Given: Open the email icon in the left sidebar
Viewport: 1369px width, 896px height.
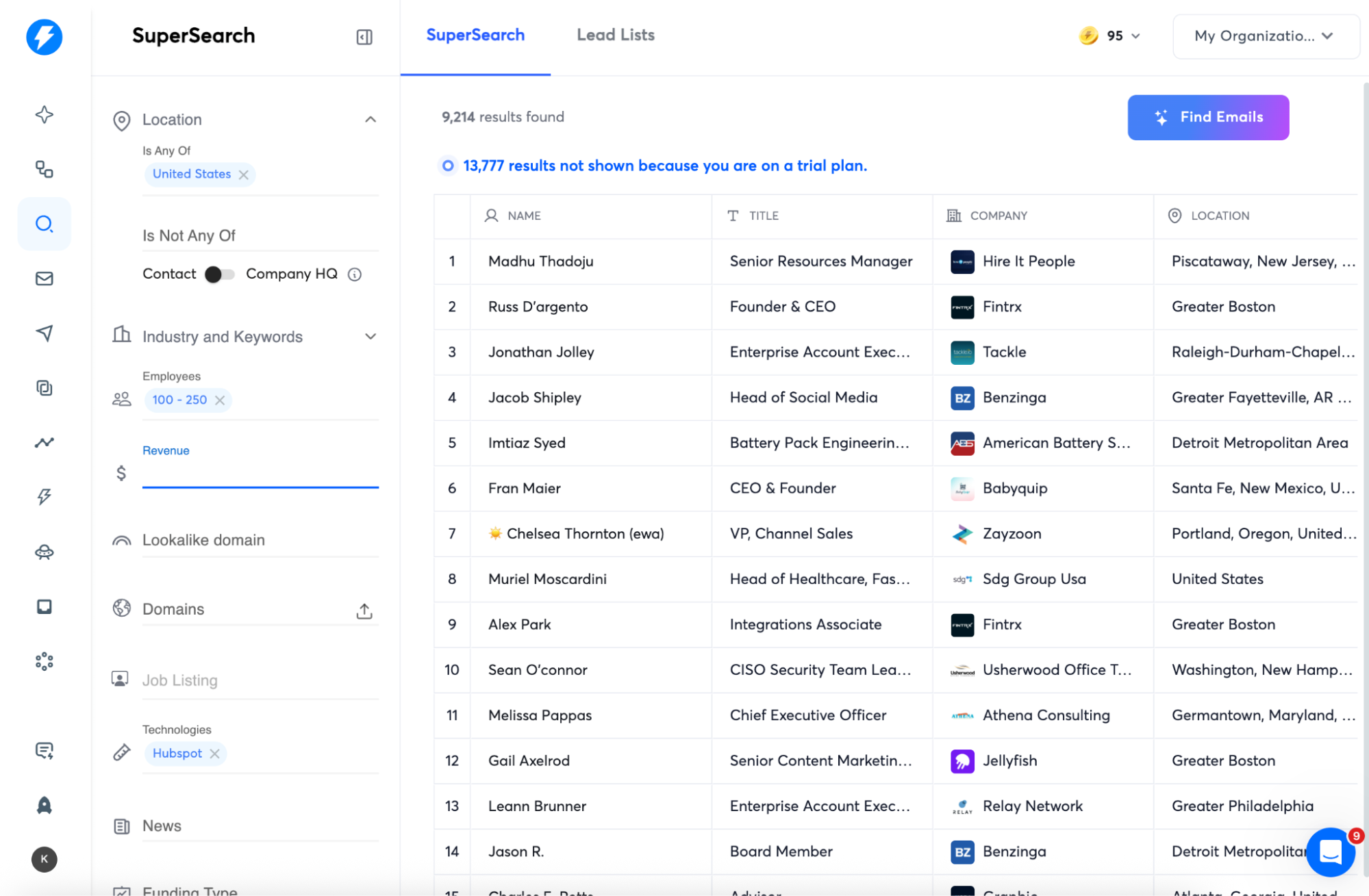Looking at the screenshot, I should (44, 279).
